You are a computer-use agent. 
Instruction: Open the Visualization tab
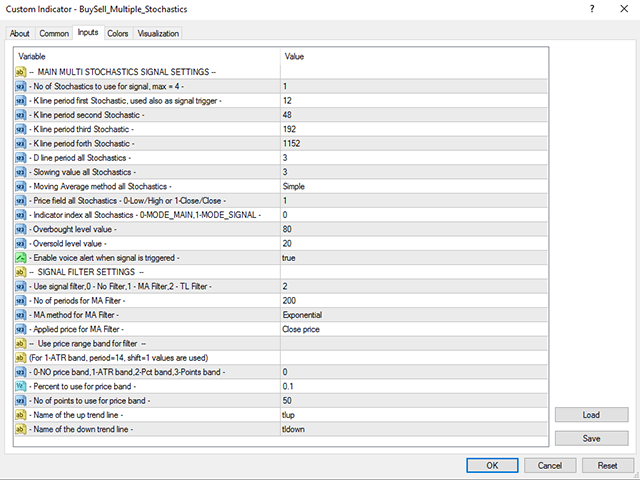click(x=158, y=33)
